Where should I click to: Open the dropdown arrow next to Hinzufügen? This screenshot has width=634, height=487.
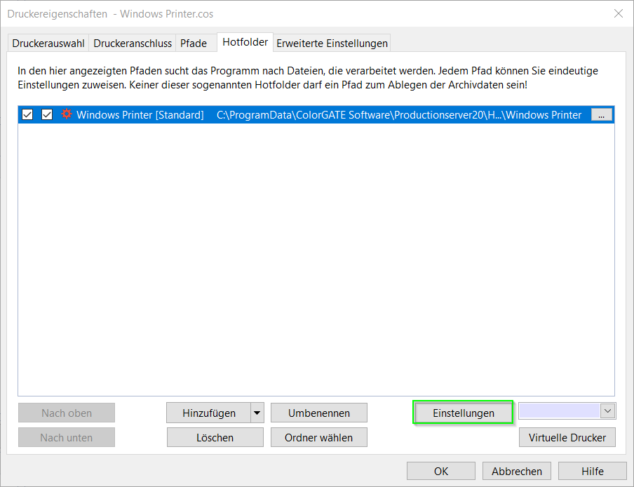[256, 412]
